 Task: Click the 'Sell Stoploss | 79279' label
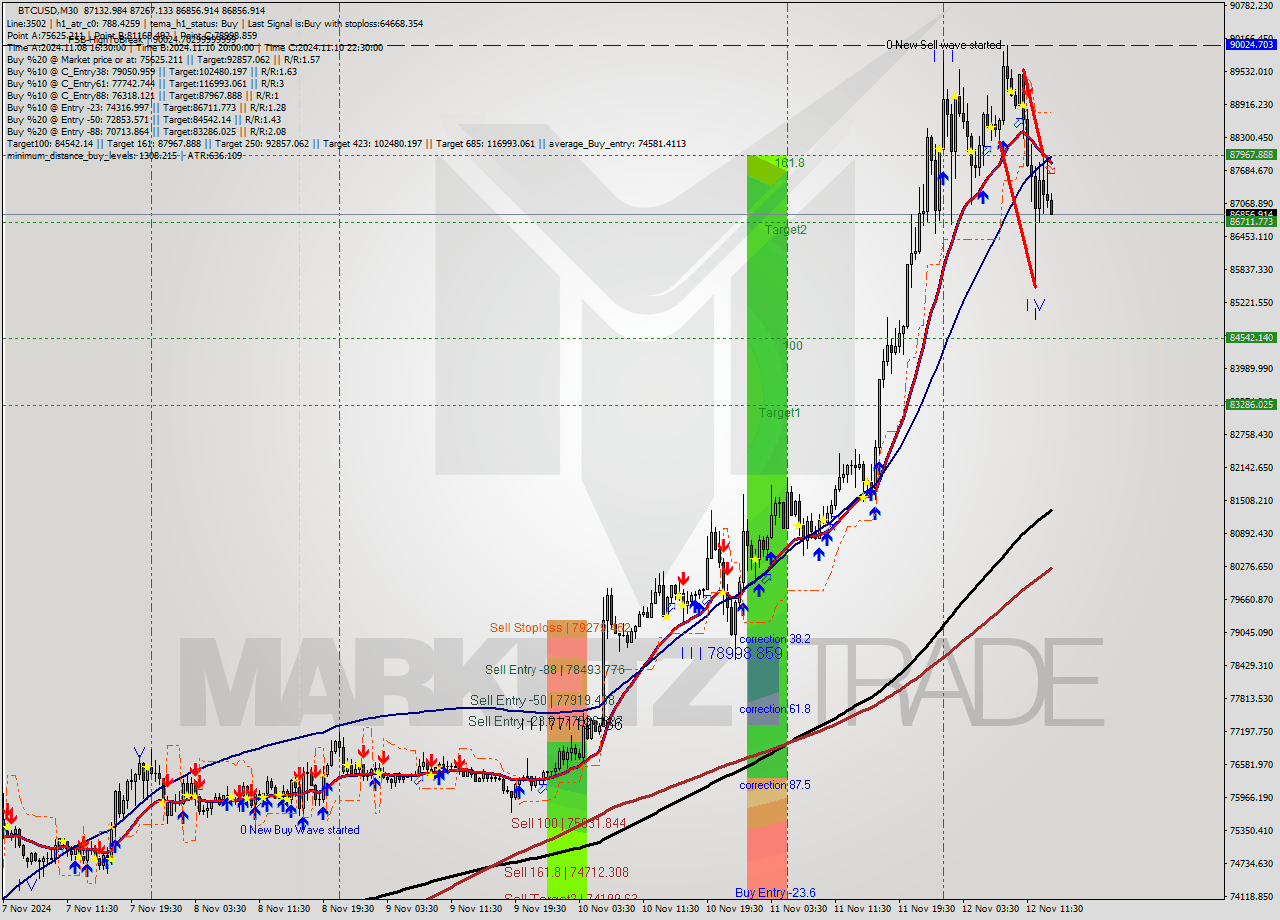click(558, 628)
